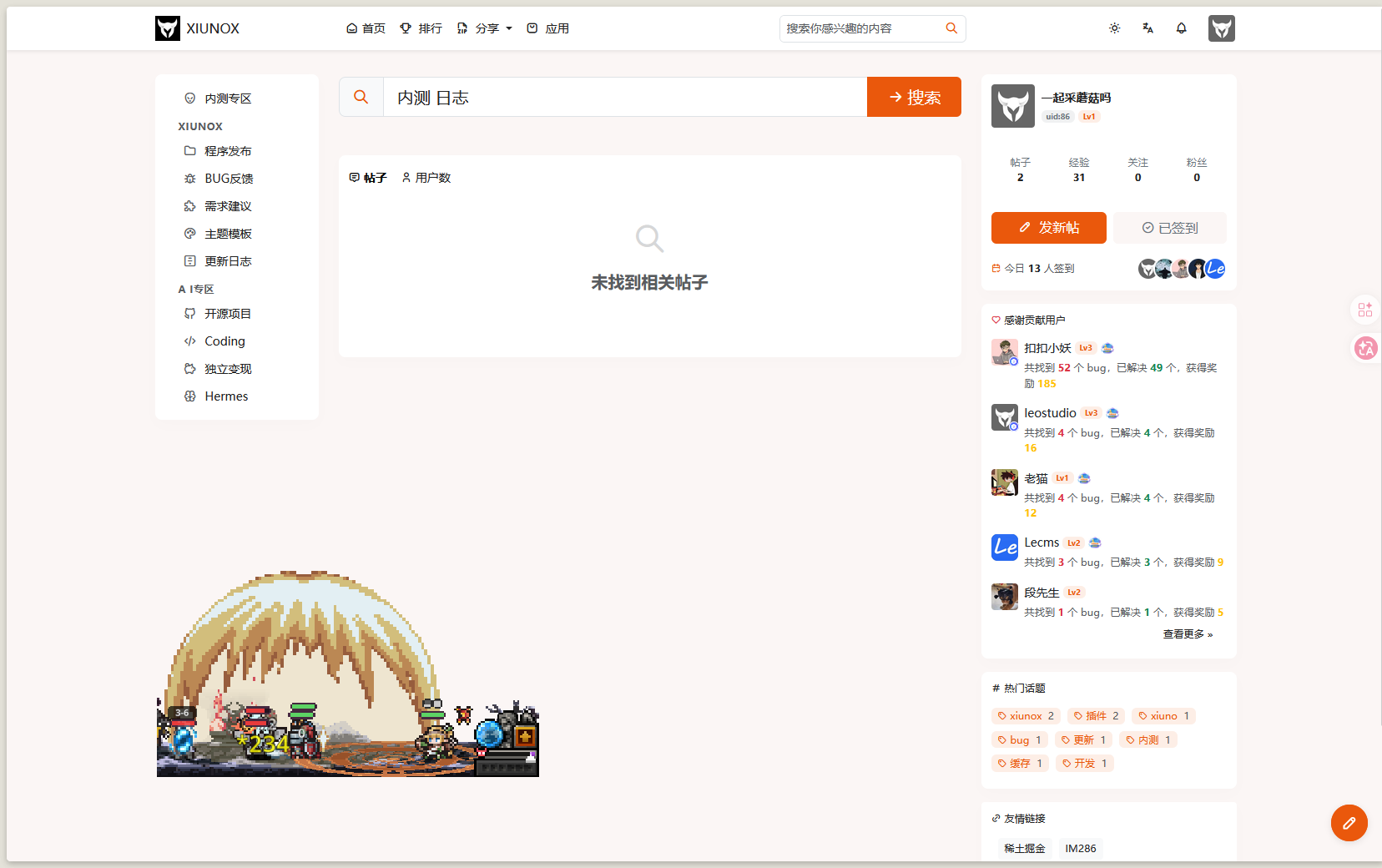Click the floating orange pencil compose button
This screenshot has width=1382, height=868.
pyautogui.click(x=1349, y=823)
